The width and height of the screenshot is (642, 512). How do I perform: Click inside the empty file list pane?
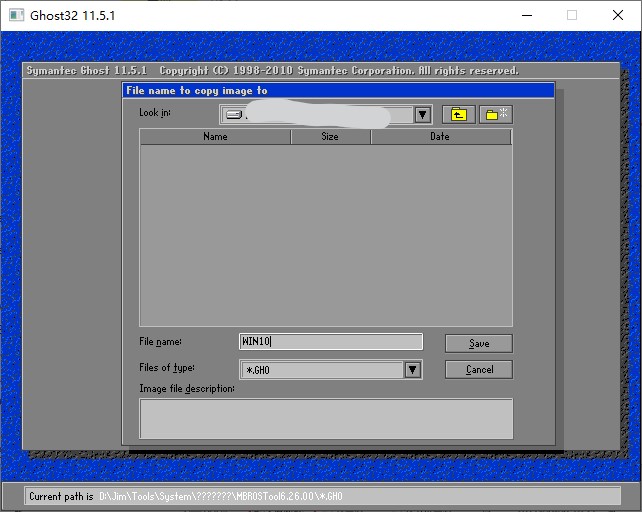[x=326, y=235]
